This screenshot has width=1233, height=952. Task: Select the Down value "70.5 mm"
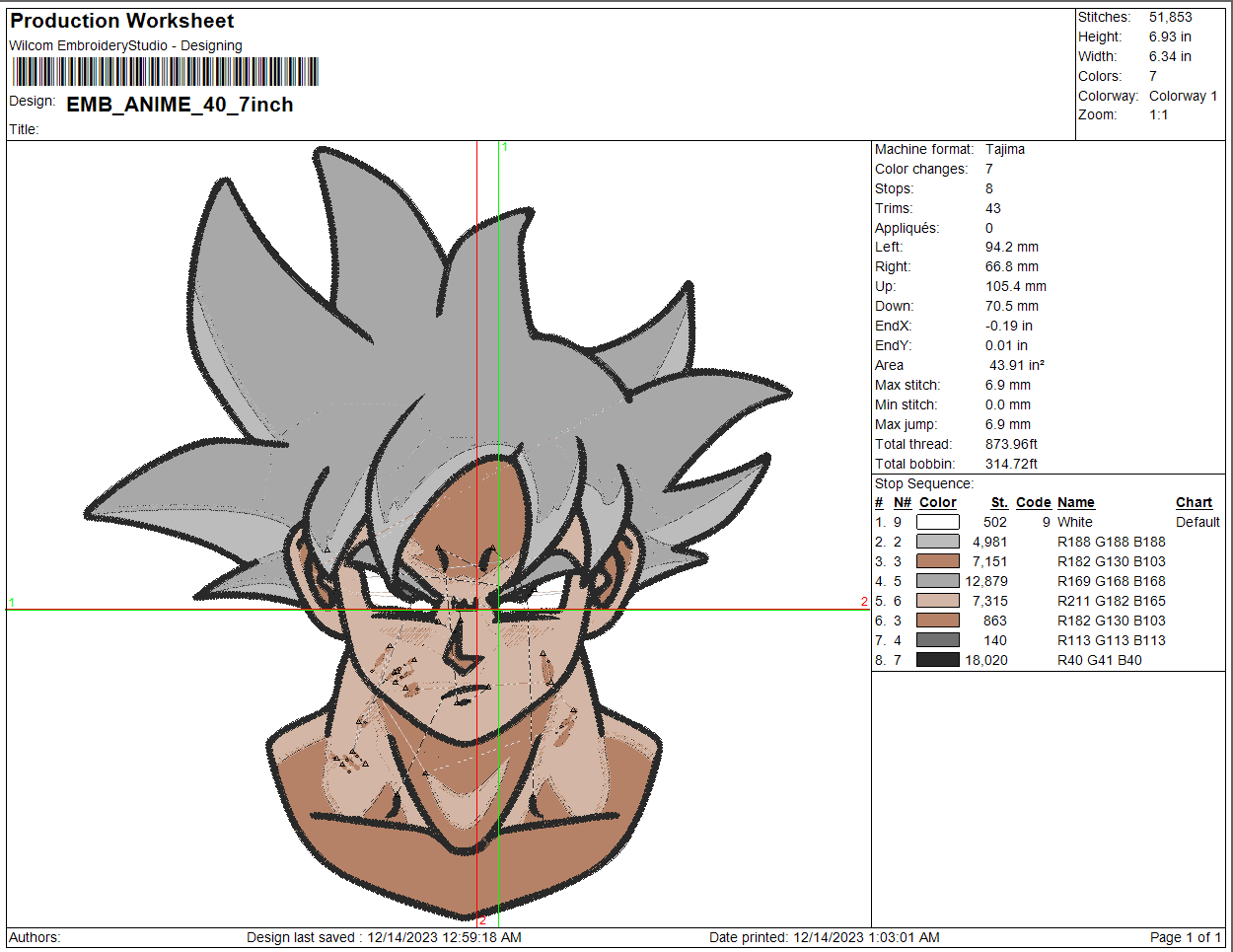tap(1012, 306)
